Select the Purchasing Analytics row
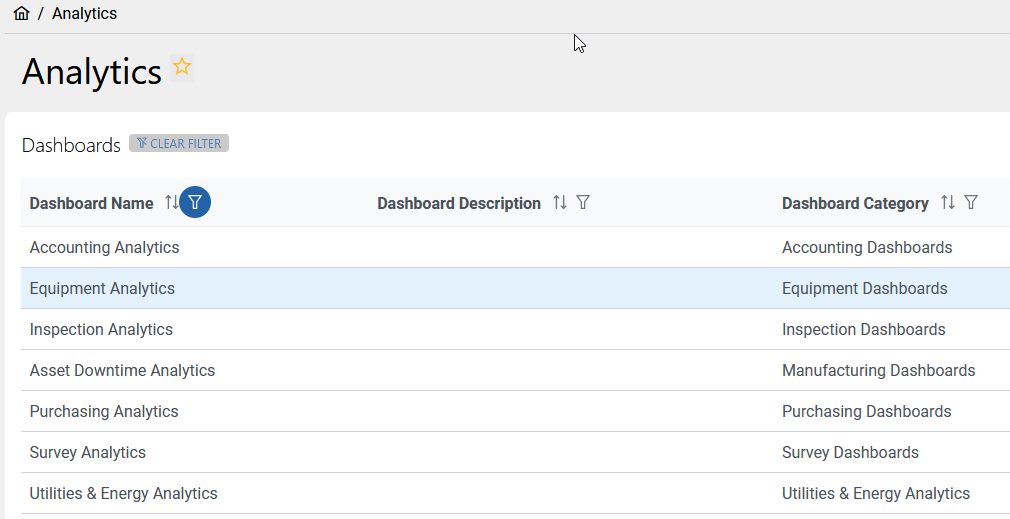 (x=104, y=411)
